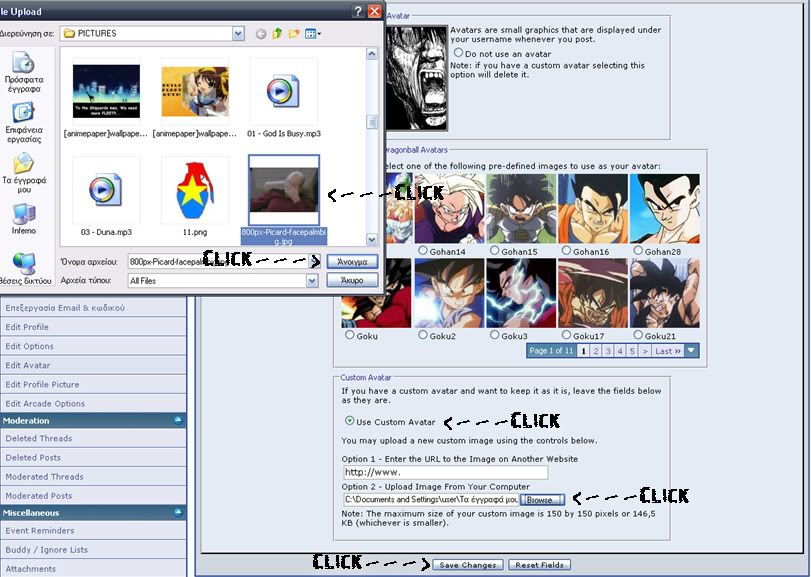811x577 pixels.
Task: Select the 01 - God Is Busy.mp3 file
Action: click(283, 97)
